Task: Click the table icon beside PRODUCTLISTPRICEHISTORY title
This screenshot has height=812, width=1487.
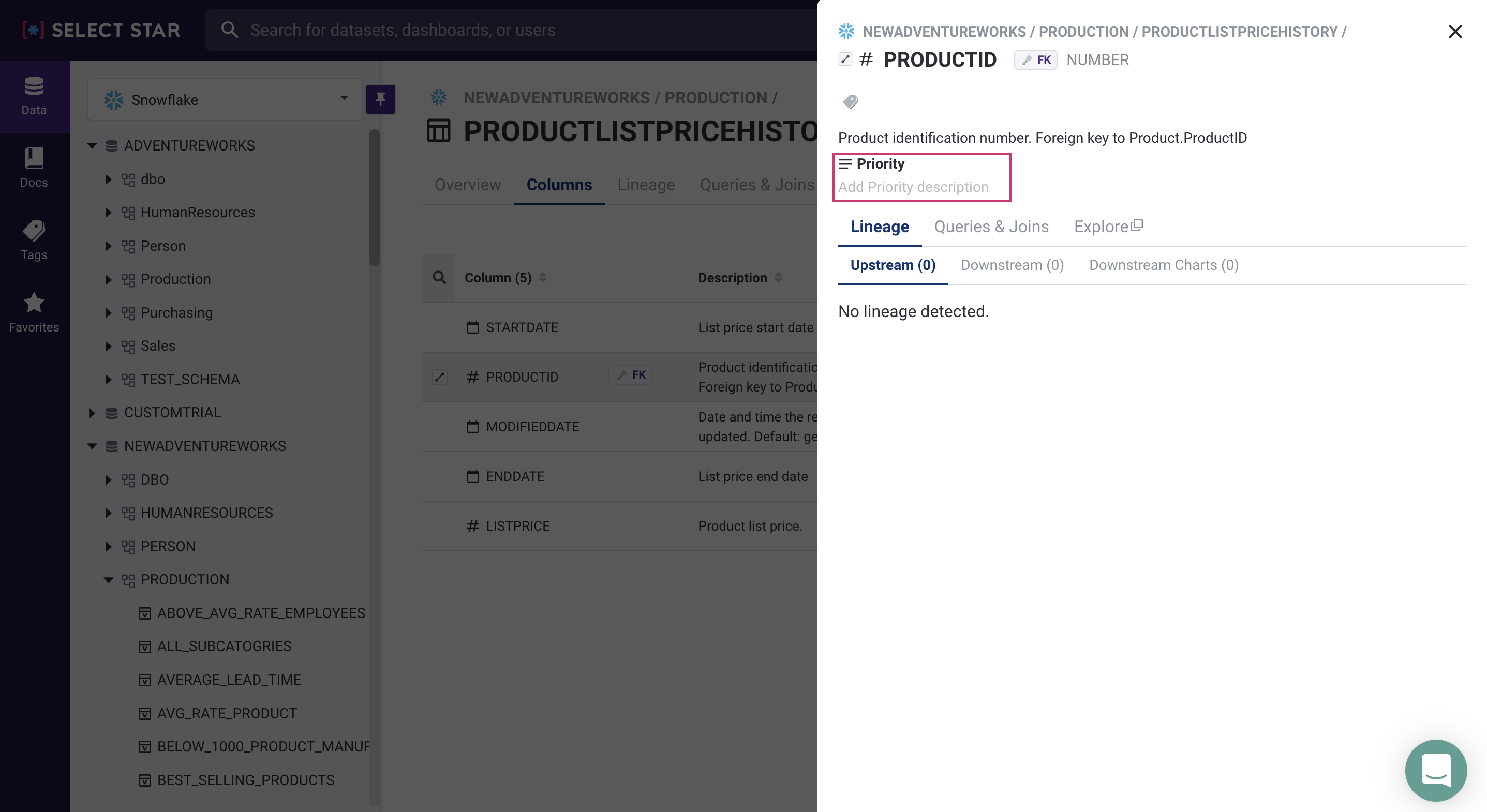Action: pyautogui.click(x=439, y=130)
